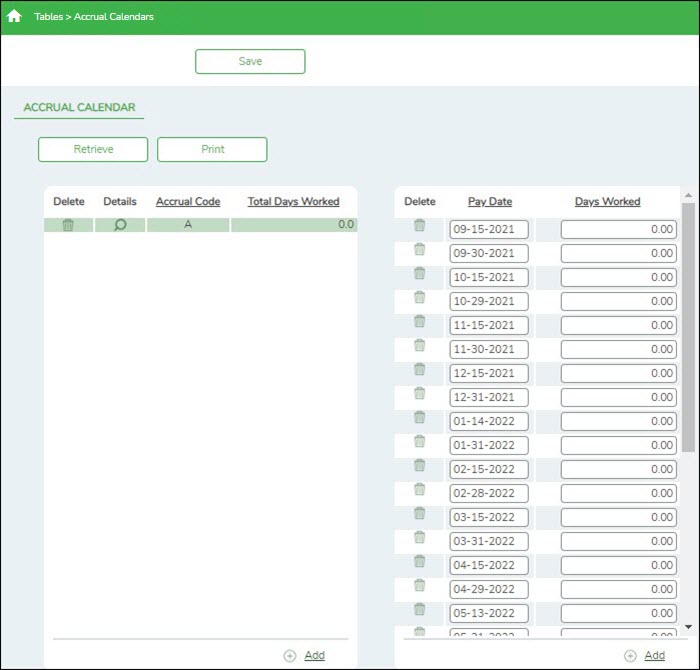Edit days worked for 02-15-2022
Screen dimensions: 700x670
click(x=619, y=470)
